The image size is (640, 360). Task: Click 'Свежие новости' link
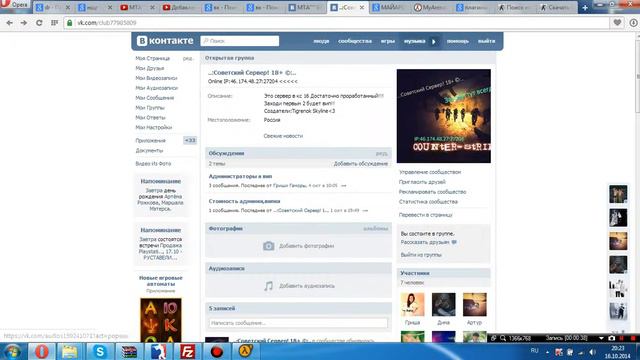click(x=283, y=136)
